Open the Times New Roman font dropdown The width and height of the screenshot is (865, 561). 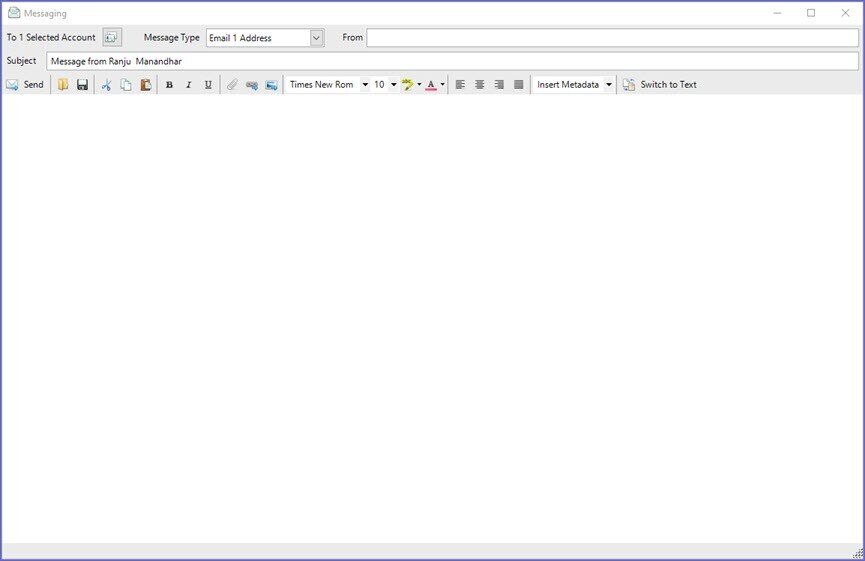[365, 84]
